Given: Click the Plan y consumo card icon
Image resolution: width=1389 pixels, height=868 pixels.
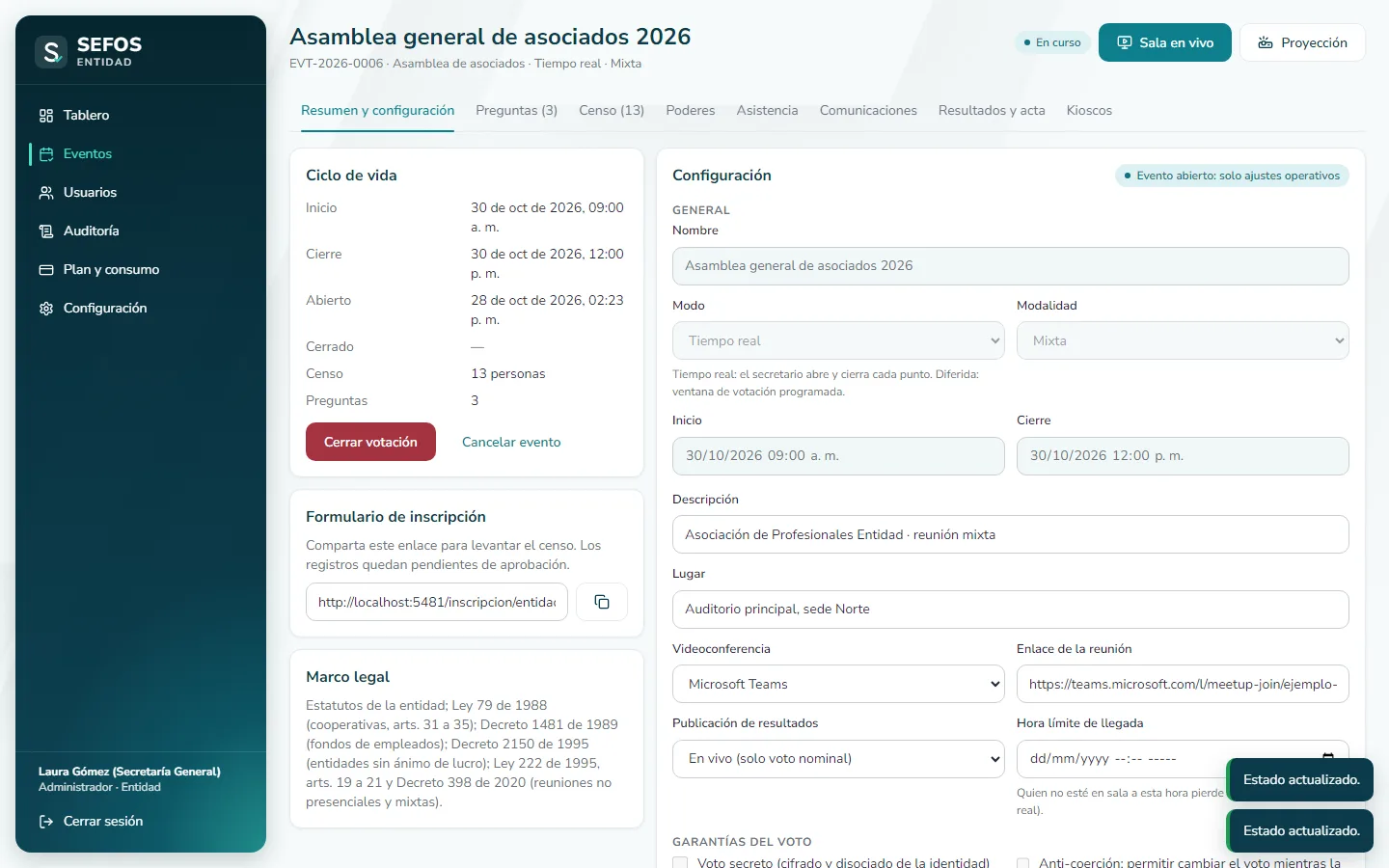Looking at the screenshot, I should click(x=46, y=270).
